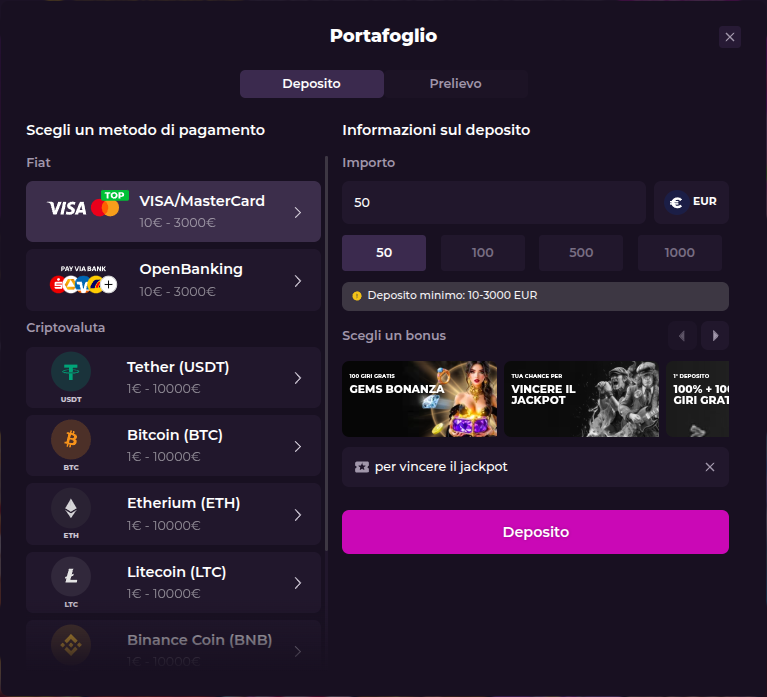Click the payment methods list scrollbar
767x697 pixels.
pos(327,350)
